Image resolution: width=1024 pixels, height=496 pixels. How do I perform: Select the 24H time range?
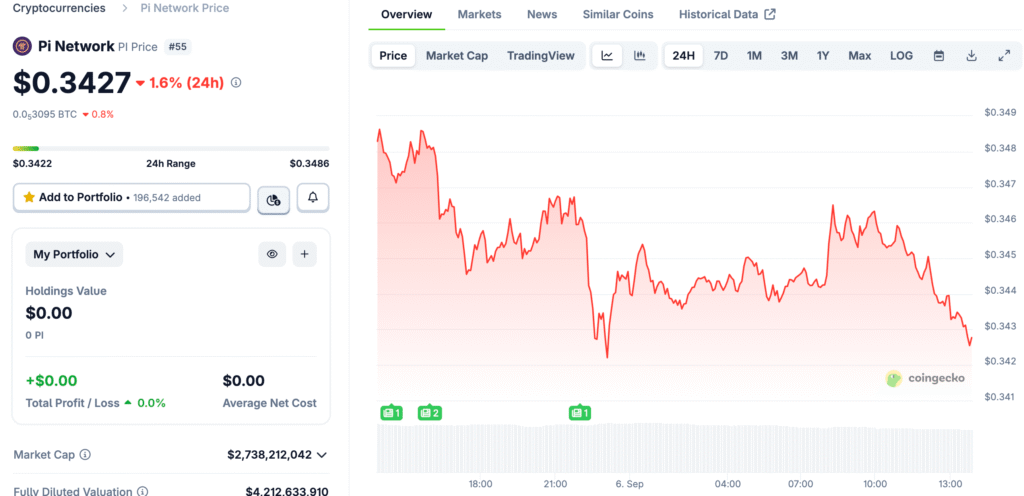click(x=683, y=56)
